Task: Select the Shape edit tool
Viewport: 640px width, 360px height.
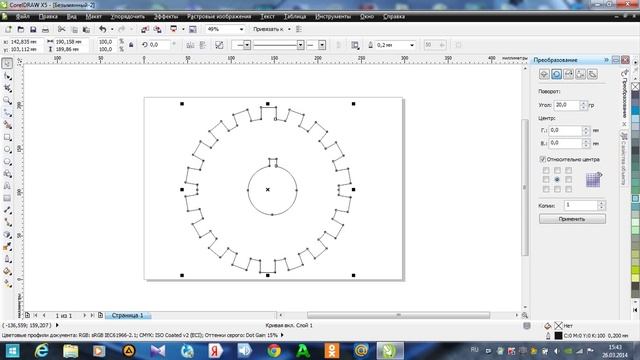Action: click(x=7, y=76)
